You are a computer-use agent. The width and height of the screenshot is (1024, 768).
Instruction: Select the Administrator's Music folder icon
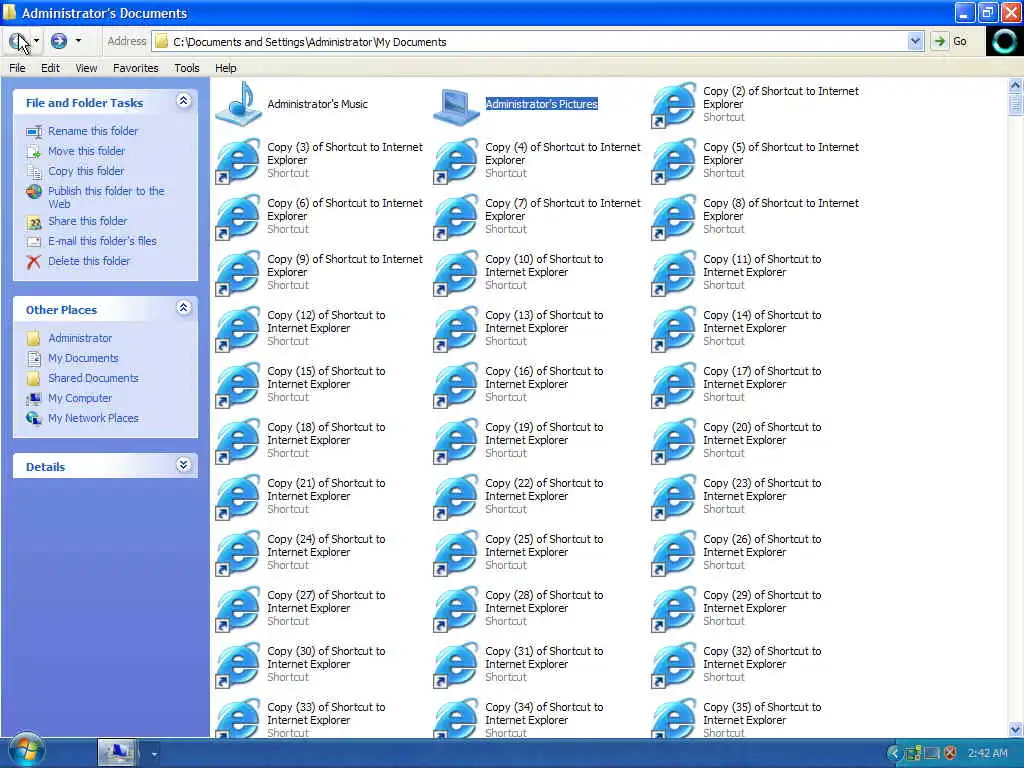point(238,104)
